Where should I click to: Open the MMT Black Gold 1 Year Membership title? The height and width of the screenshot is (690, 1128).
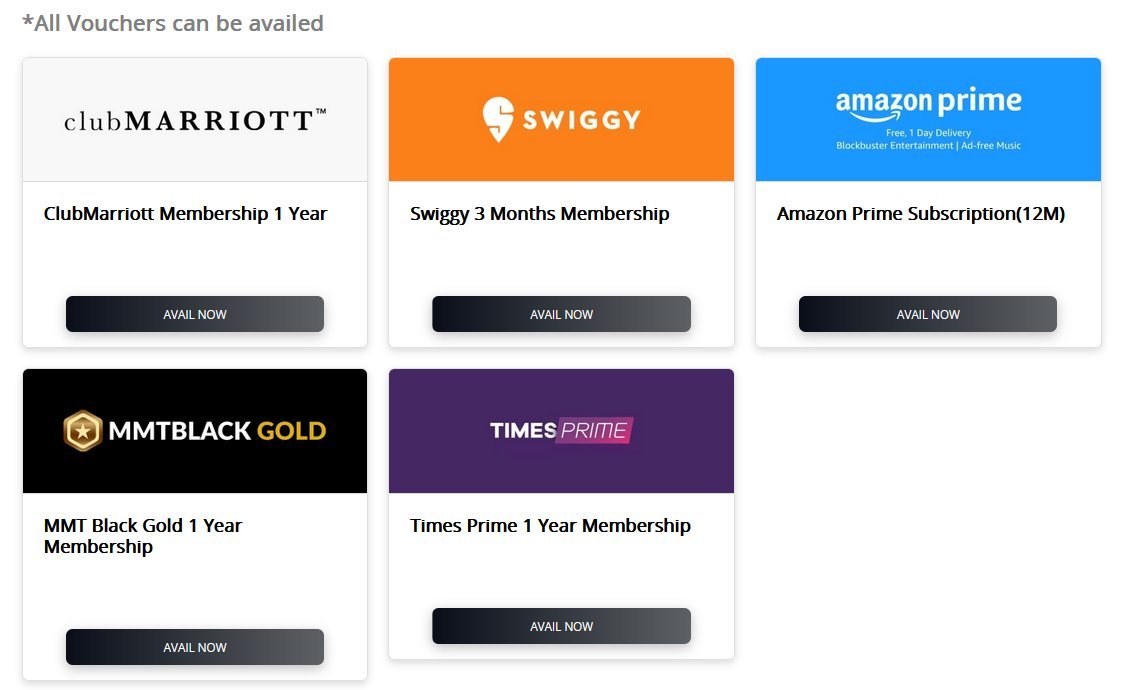point(143,536)
